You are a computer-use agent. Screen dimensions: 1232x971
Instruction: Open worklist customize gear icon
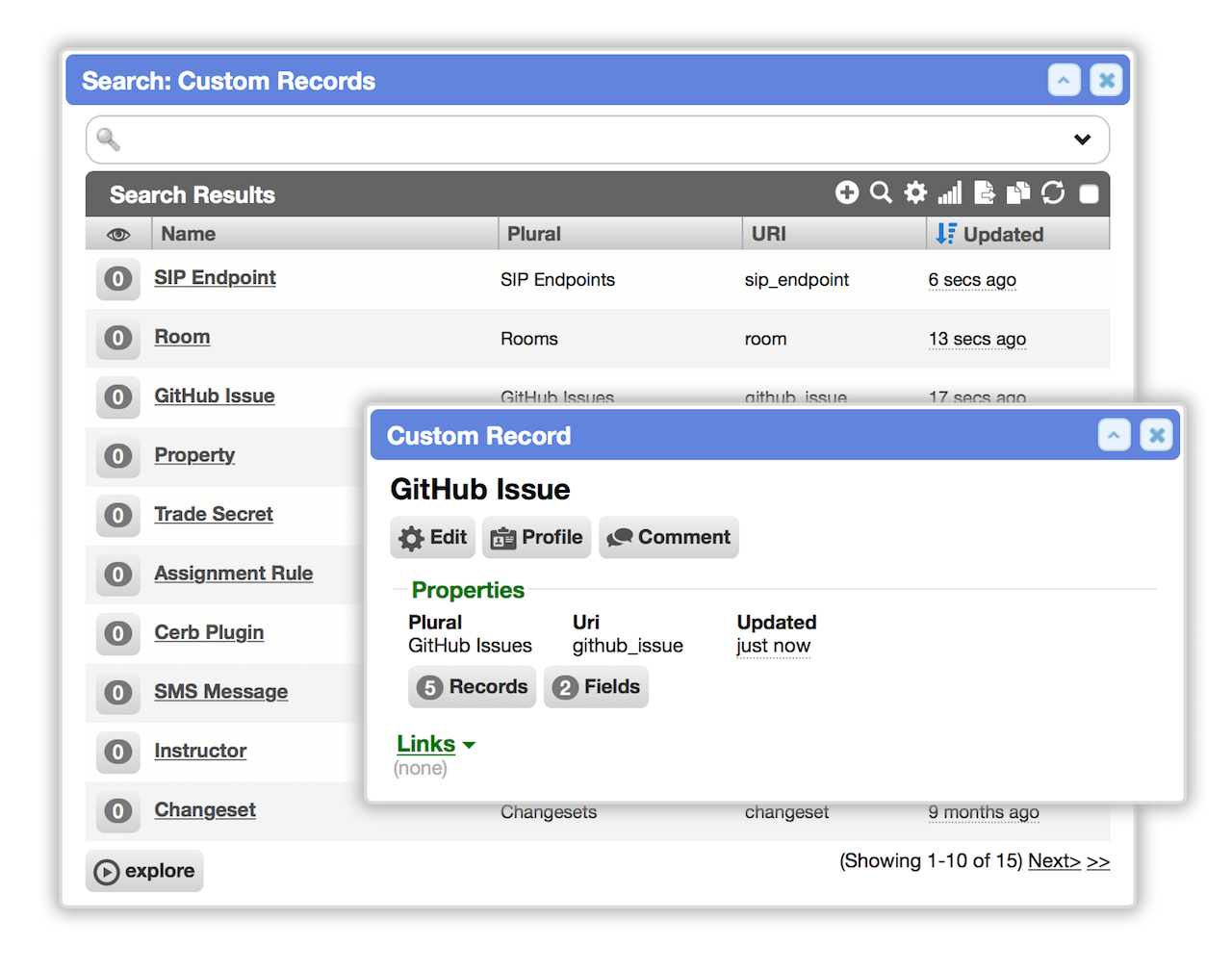coord(915,192)
